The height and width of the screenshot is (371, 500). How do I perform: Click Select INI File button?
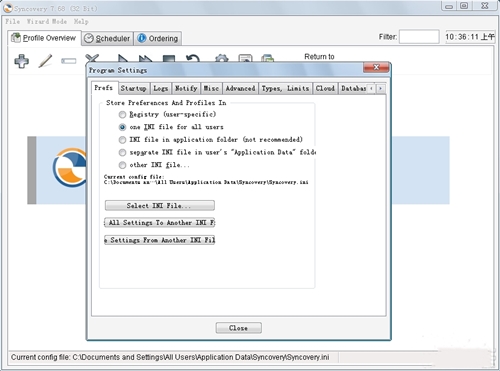coord(160,205)
